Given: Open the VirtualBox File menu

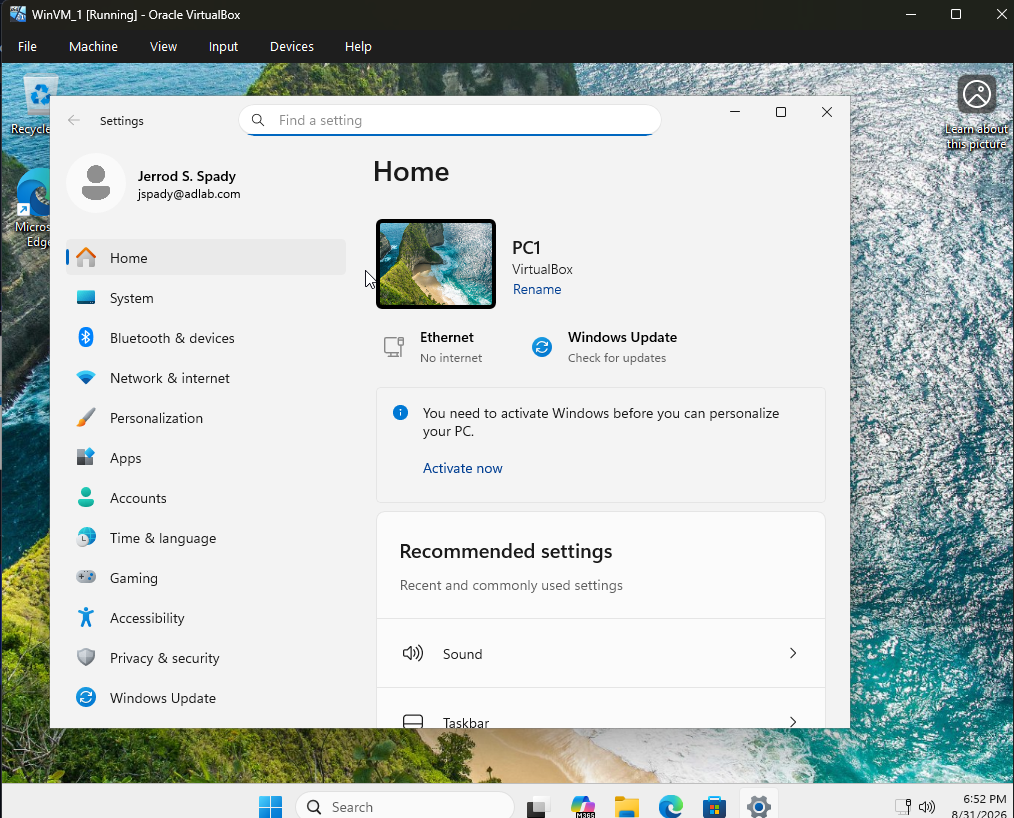Looking at the screenshot, I should pos(27,47).
